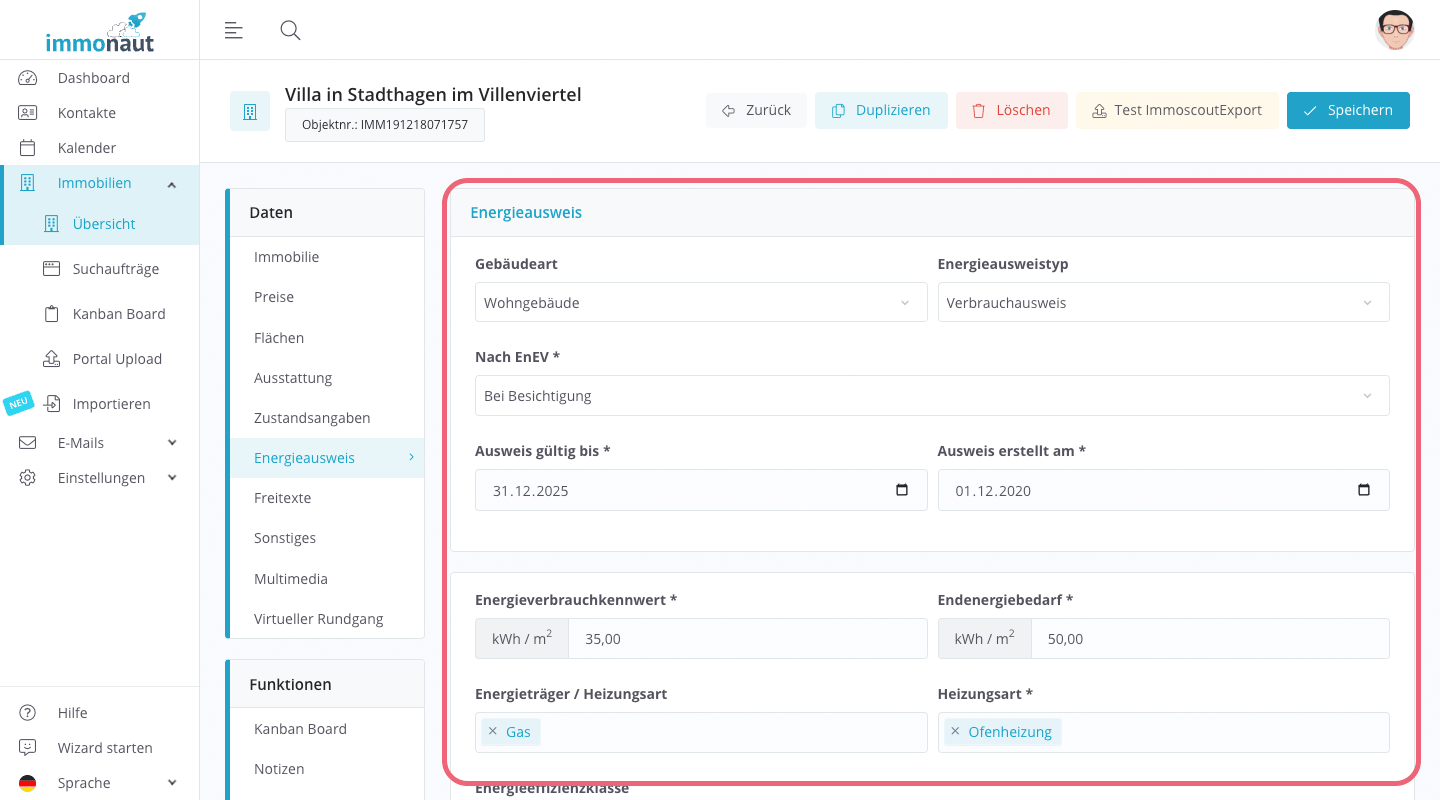
Task: Click the Zurück button
Action: (x=756, y=110)
